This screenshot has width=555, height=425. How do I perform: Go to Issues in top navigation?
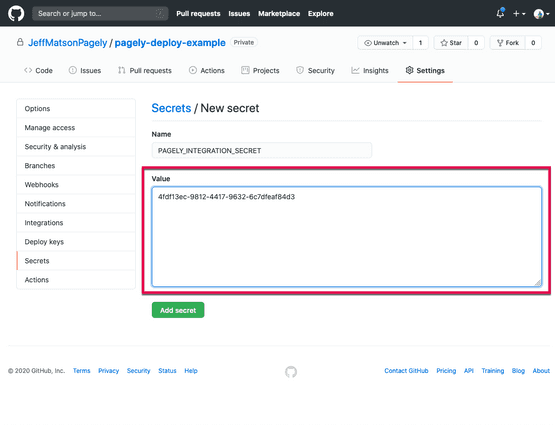(239, 13)
